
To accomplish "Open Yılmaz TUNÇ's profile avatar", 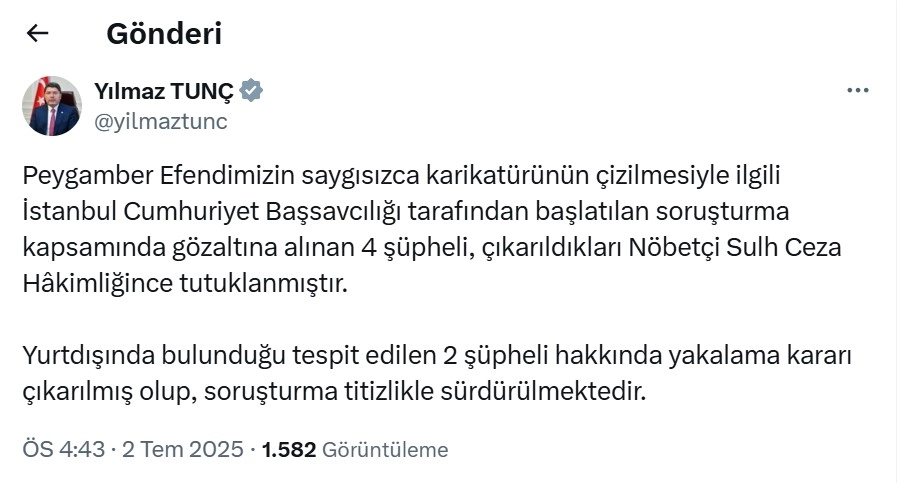I will pos(52,106).
